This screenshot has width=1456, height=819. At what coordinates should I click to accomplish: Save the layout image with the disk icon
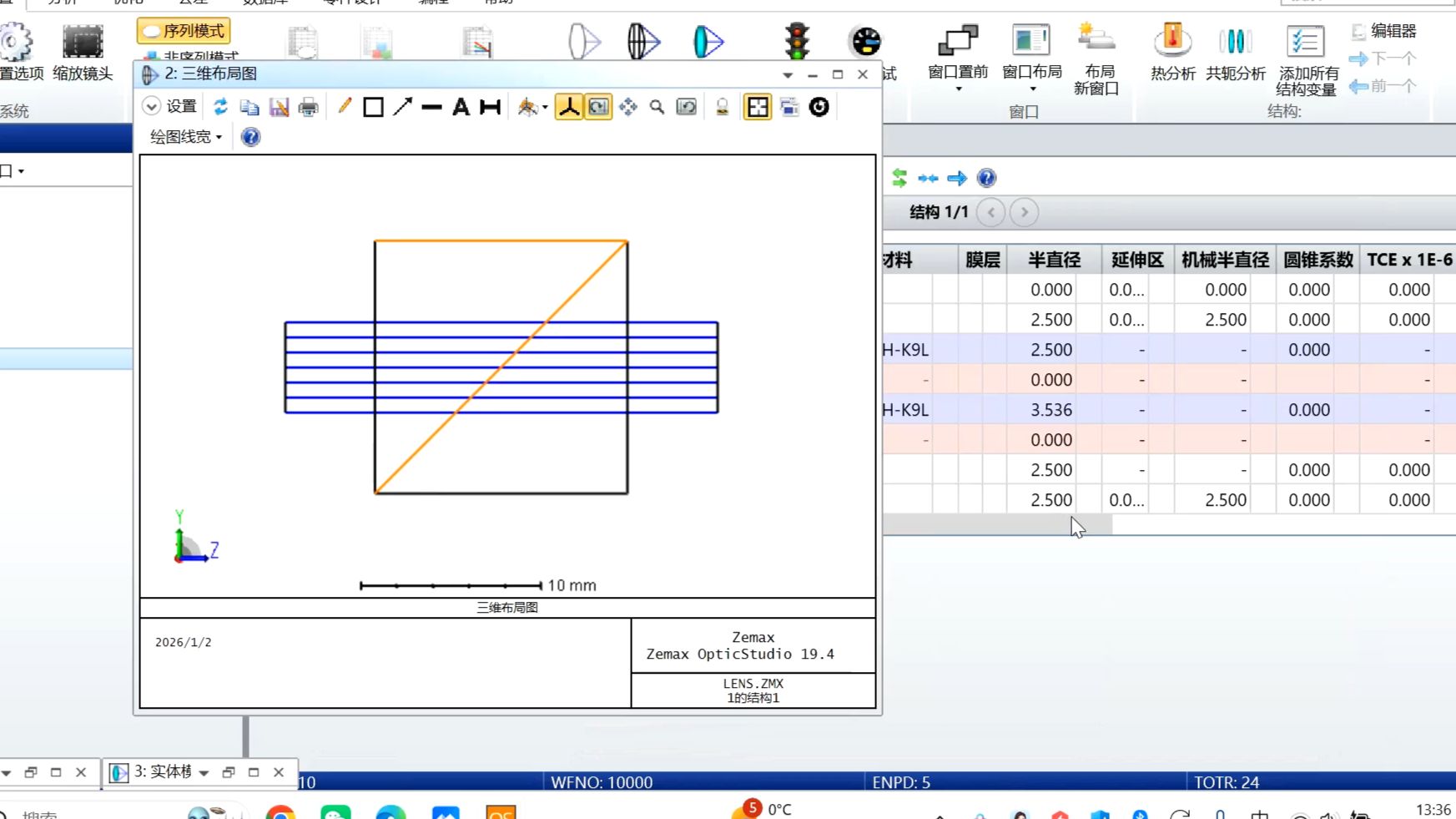[x=279, y=107]
